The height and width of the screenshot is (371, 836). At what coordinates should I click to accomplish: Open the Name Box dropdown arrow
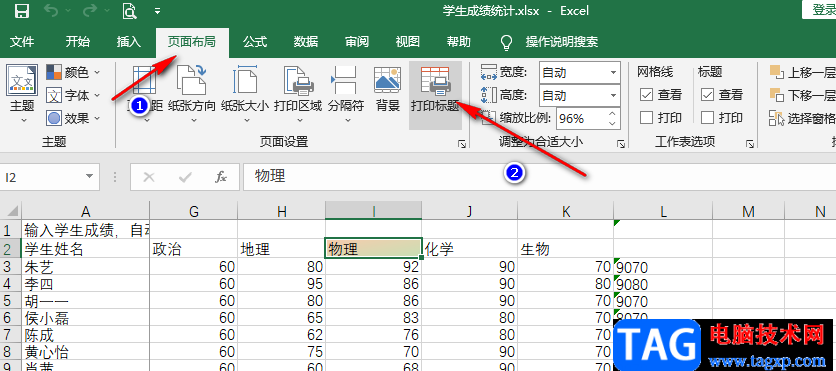pyautogui.click(x=89, y=177)
